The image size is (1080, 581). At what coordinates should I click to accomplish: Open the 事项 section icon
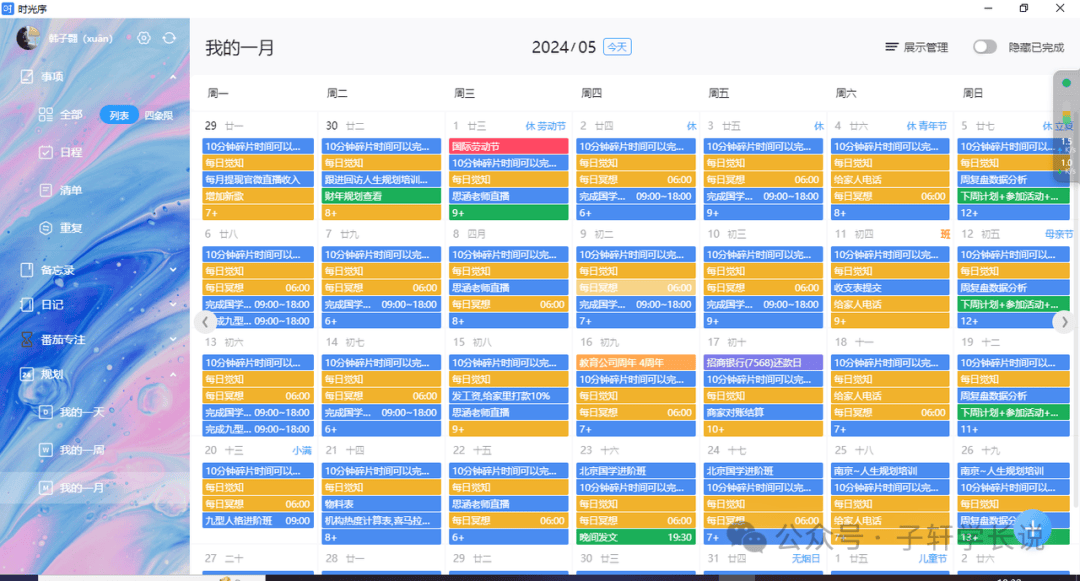(27, 76)
